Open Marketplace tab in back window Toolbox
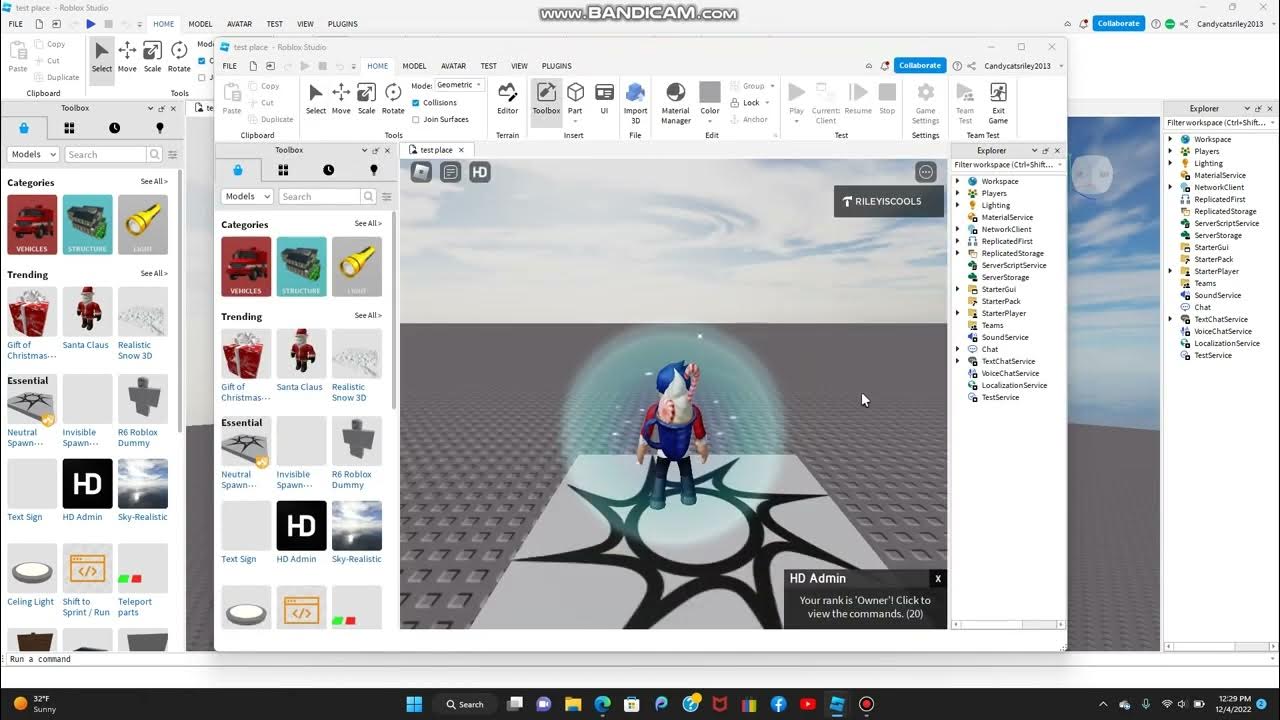 click(x=24, y=128)
